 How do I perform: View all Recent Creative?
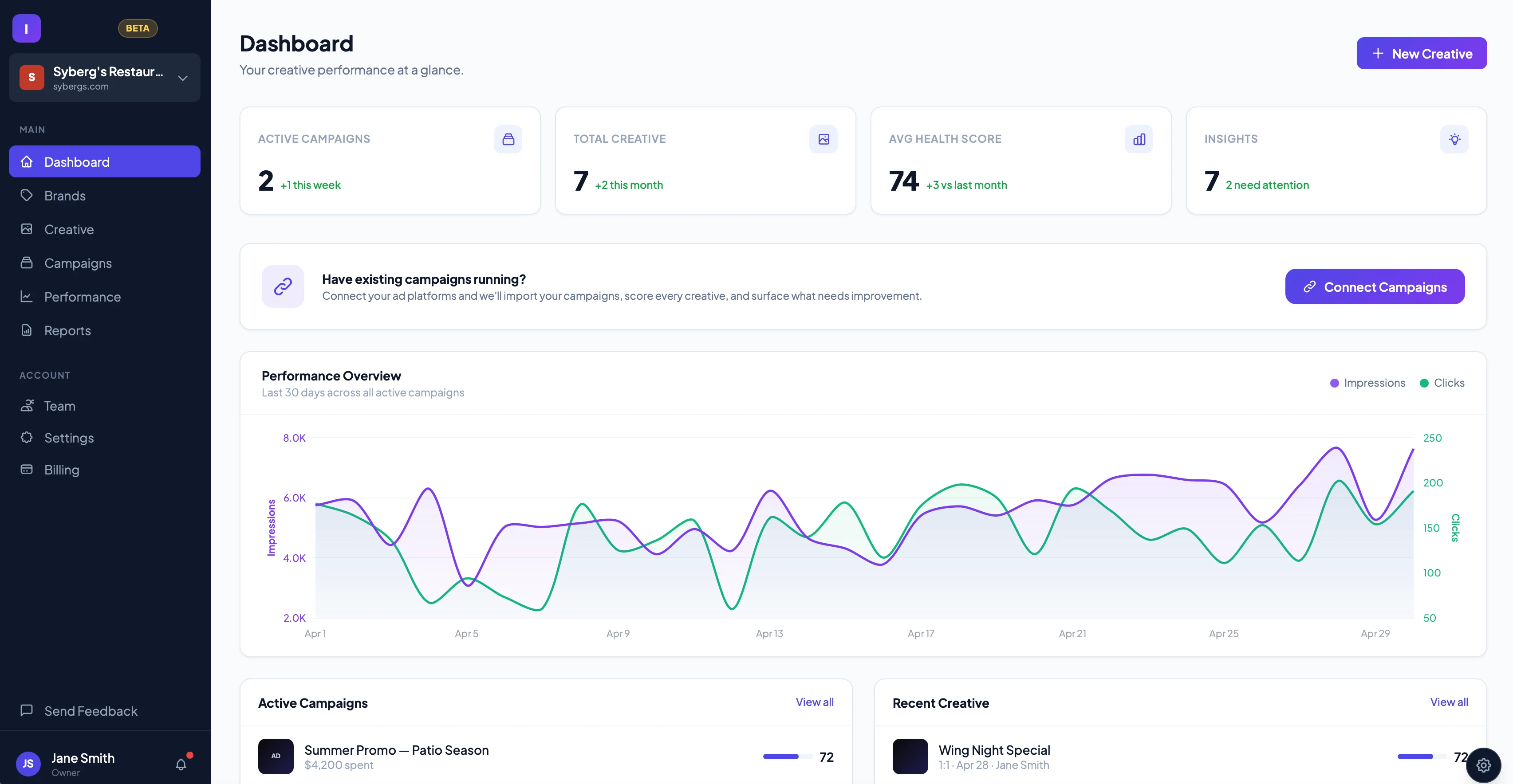coord(1449,702)
